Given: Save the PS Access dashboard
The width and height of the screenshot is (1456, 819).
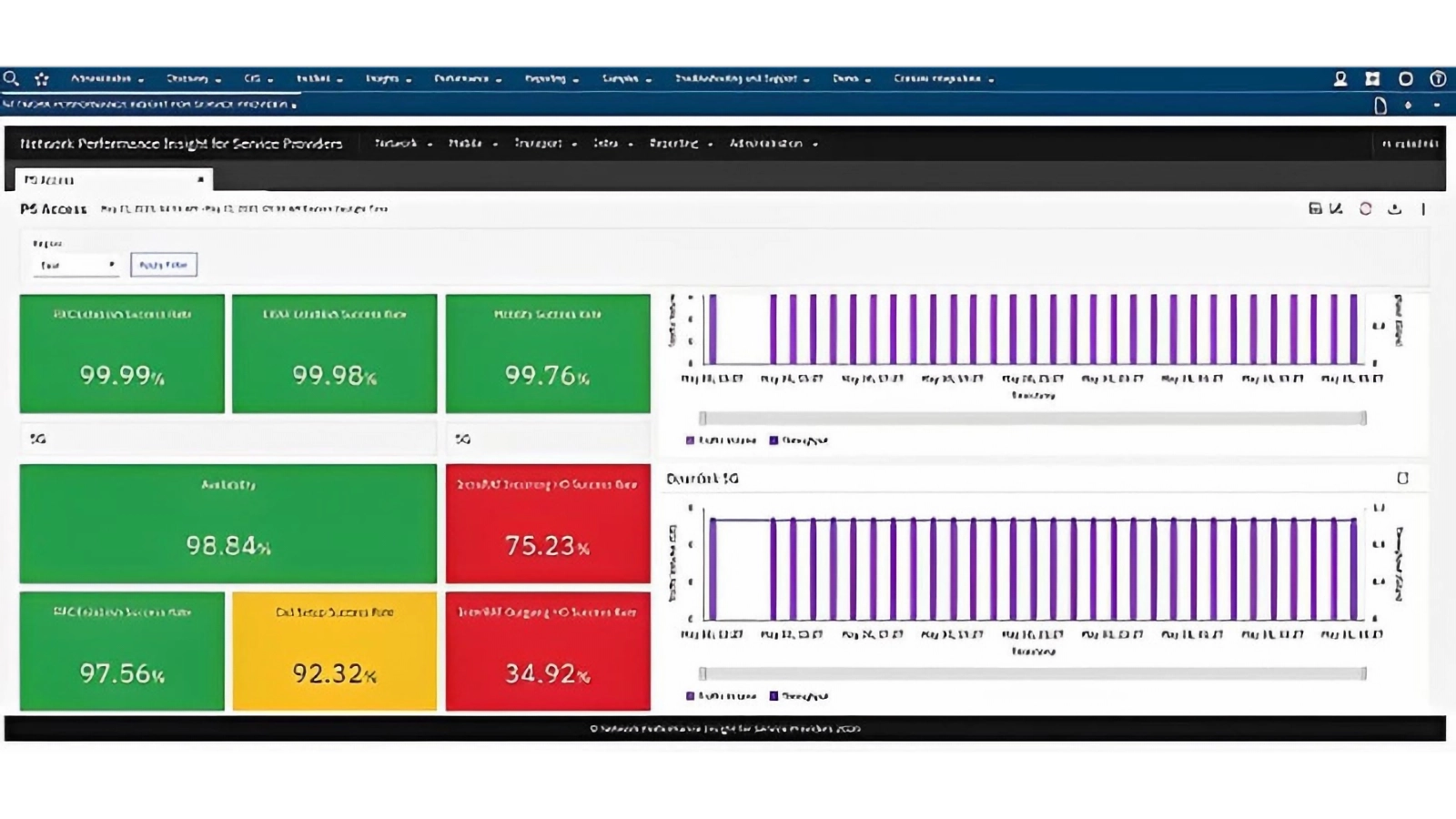Looking at the screenshot, I should click(x=1315, y=208).
